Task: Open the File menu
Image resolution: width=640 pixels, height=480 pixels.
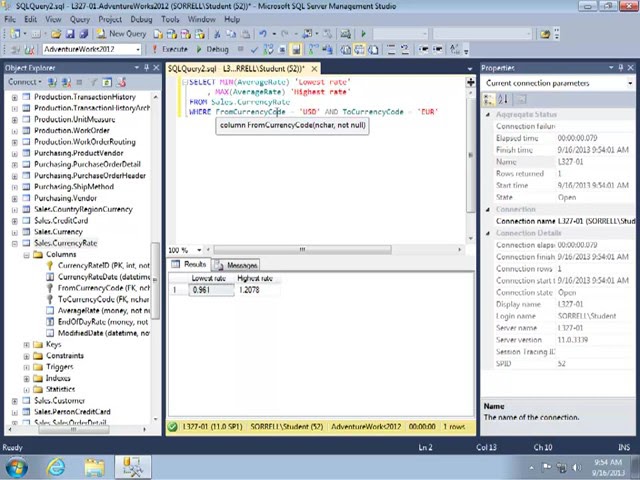Action: click(x=10, y=19)
